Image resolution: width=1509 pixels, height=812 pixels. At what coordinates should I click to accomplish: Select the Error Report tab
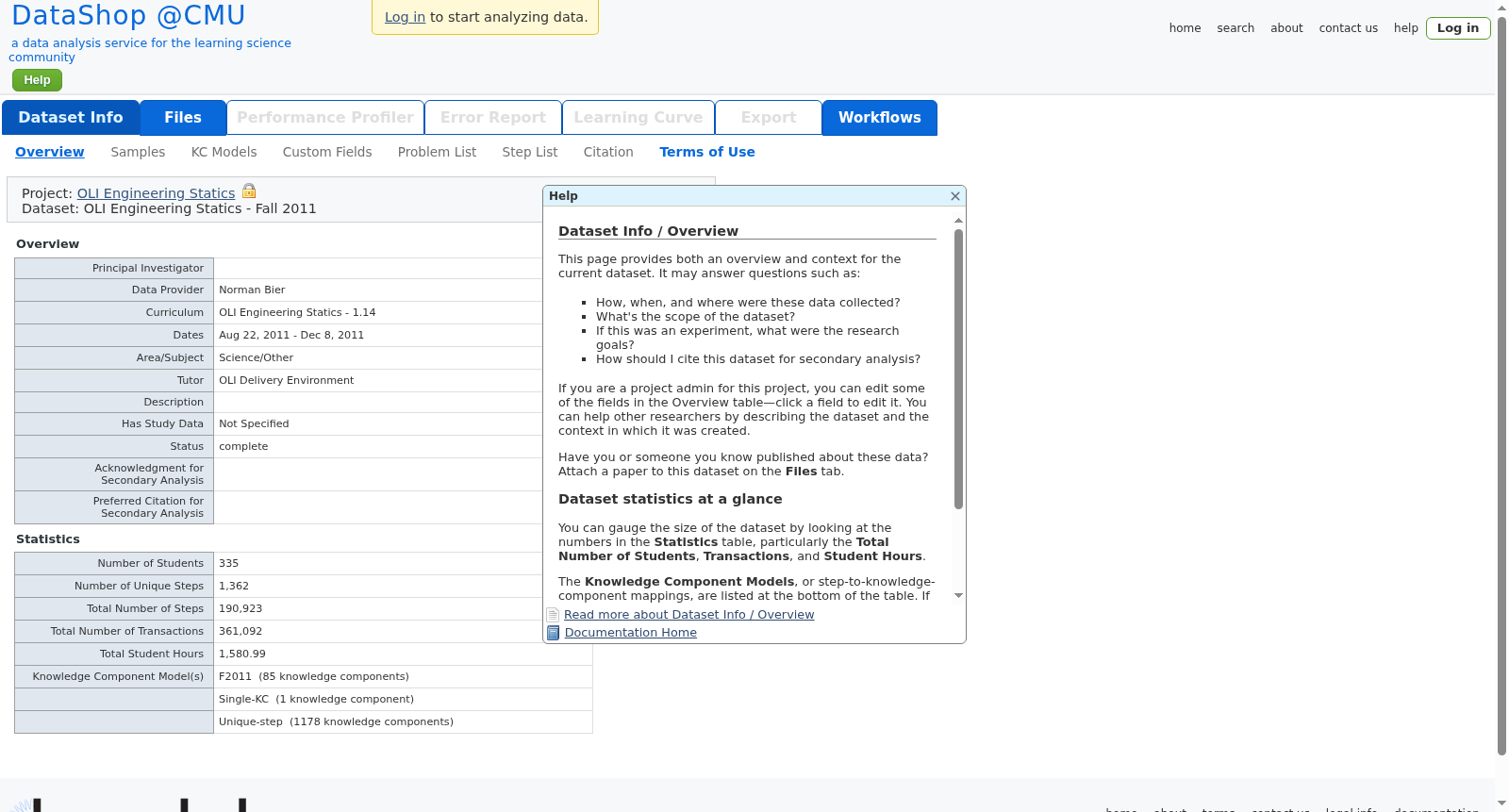493,118
